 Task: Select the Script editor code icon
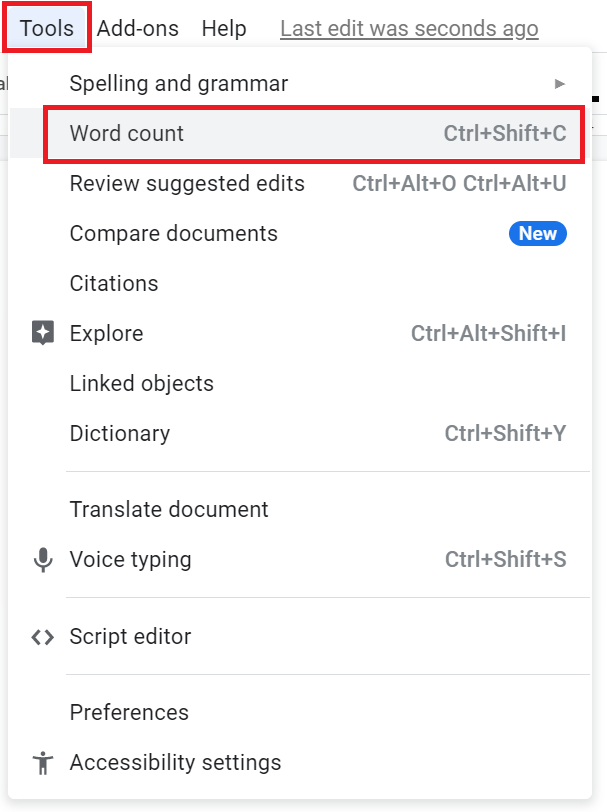pyautogui.click(x=43, y=637)
